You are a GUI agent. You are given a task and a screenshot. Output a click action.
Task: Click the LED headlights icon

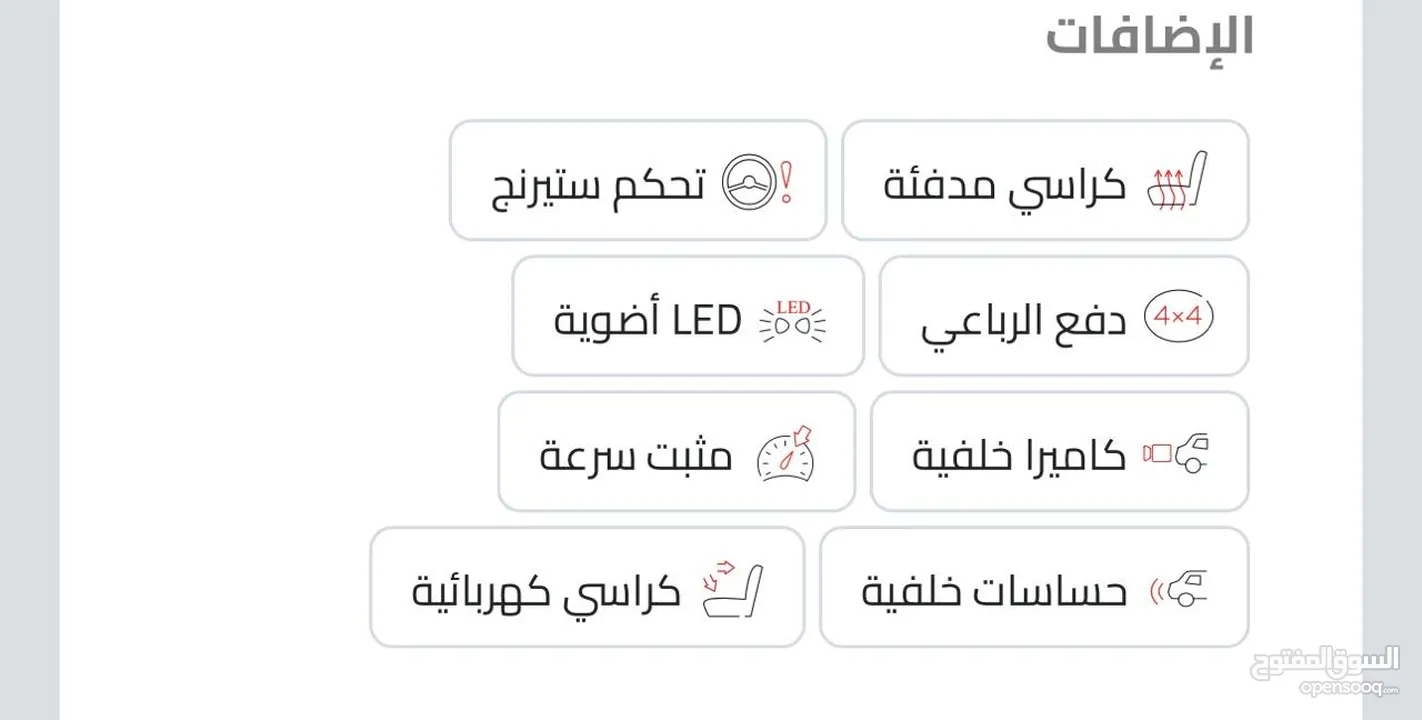point(793,318)
